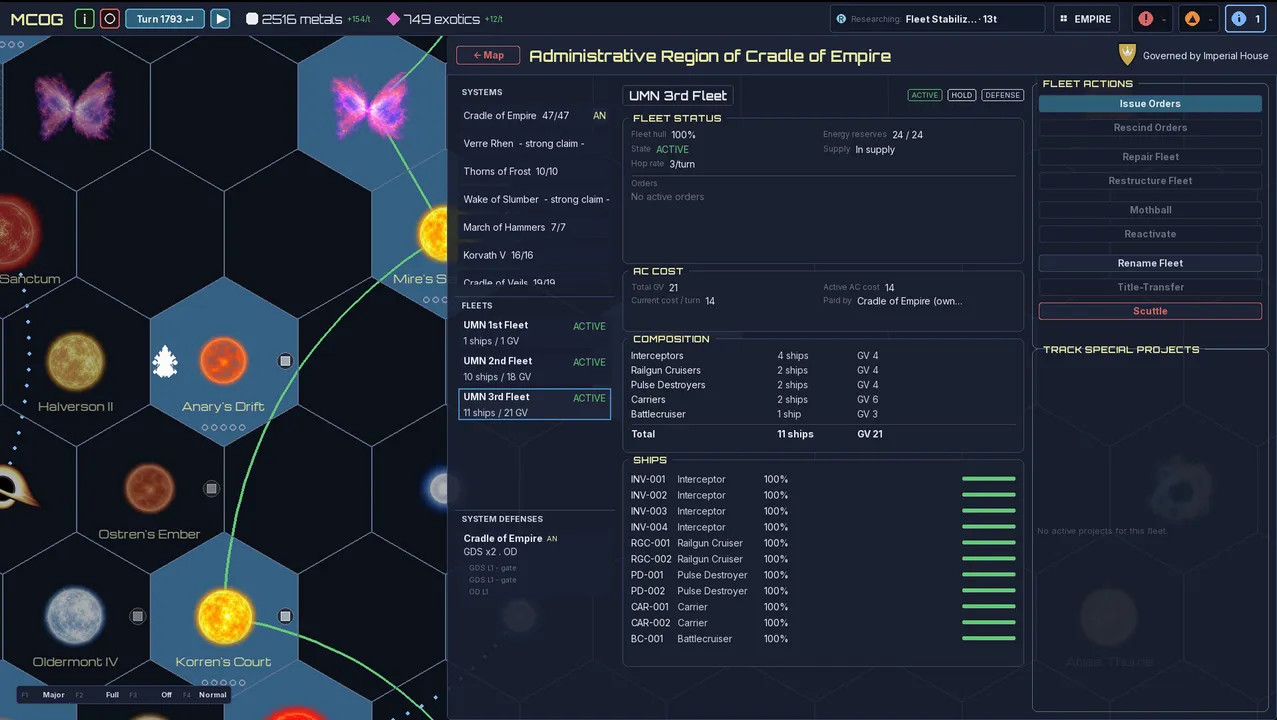Screen dimensions: 1277x720
Task: Click BC-001 Battlecruiser health bar
Action: [988, 638]
